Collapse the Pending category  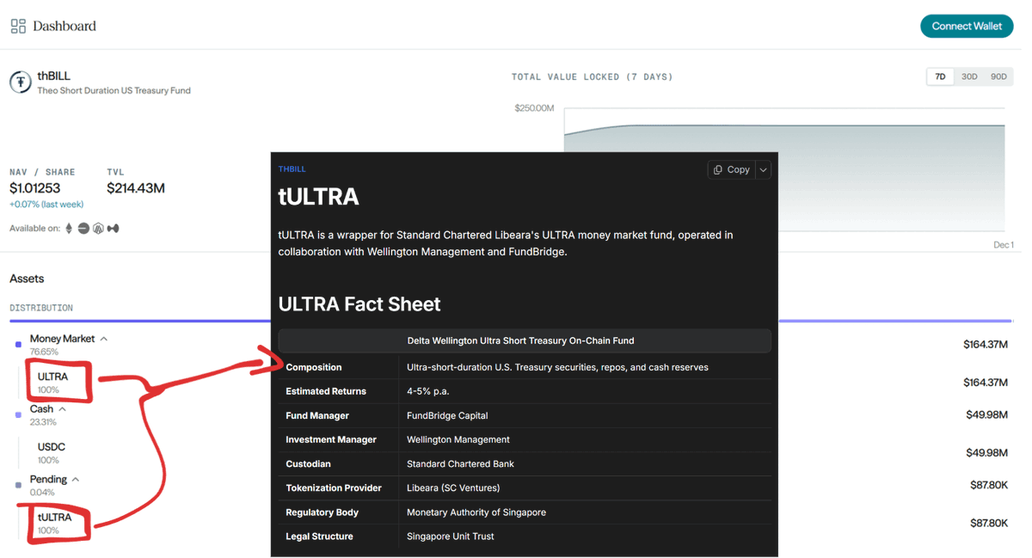76,480
